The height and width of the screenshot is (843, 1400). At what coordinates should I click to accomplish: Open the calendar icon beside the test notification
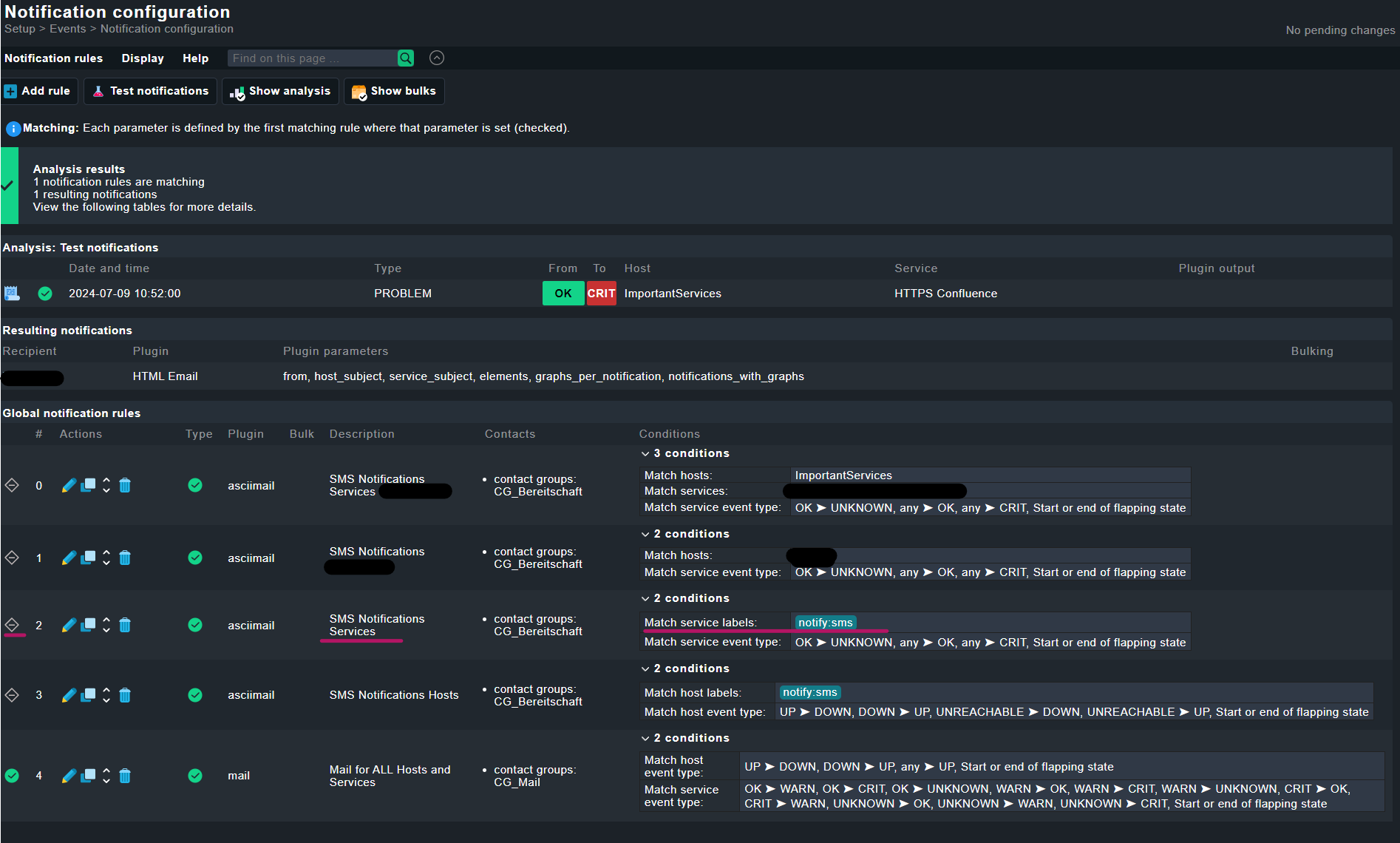[x=12, y=293]
